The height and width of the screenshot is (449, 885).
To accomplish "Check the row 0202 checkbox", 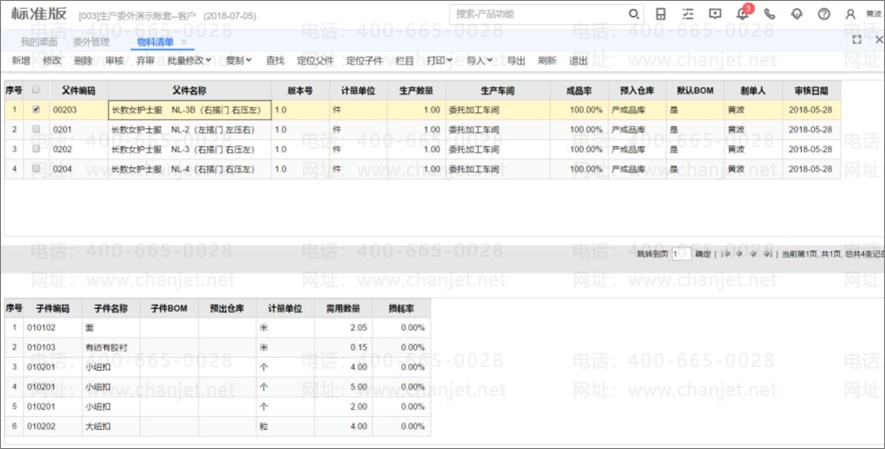I will [36, 149].
